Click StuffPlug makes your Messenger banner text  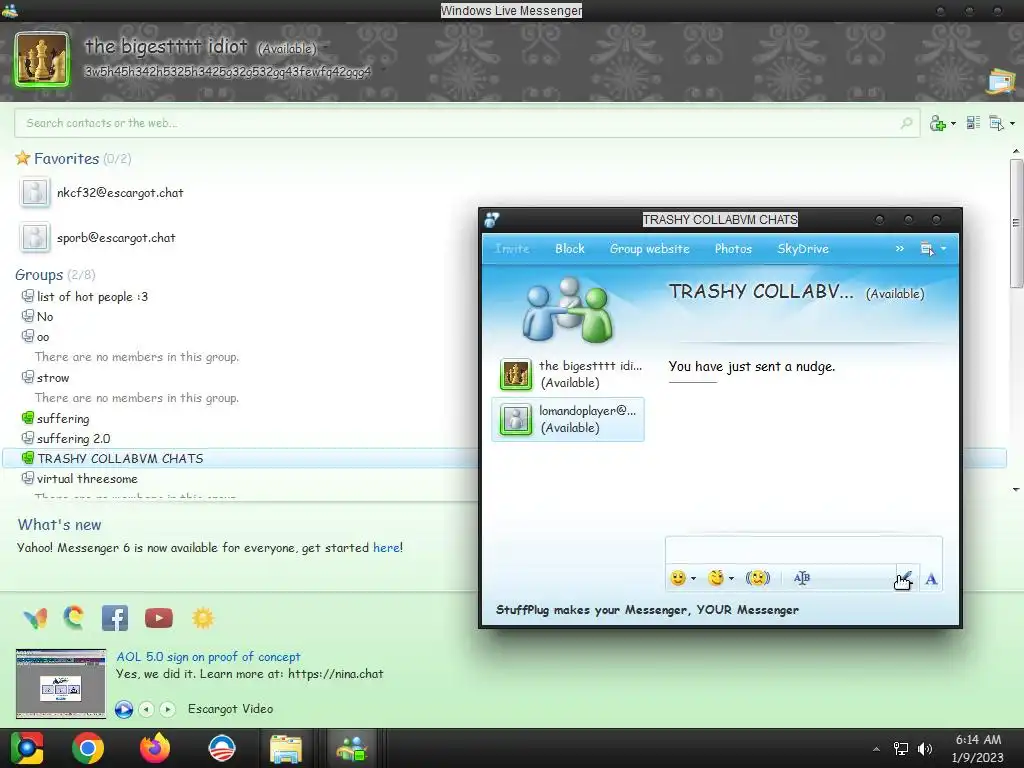tap(647, 610)
